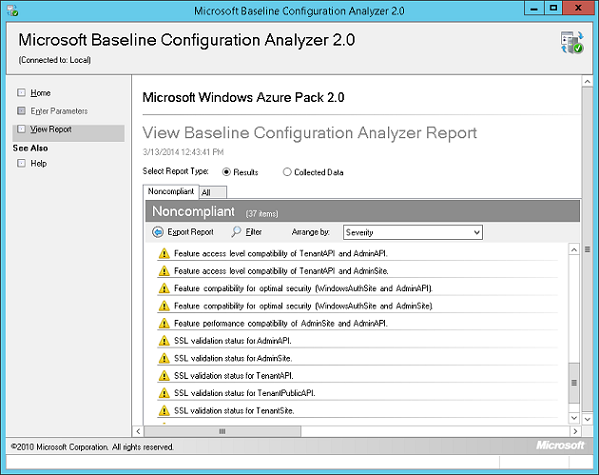The height and width of the screenshot is (475, 599).
Task: Click the report timestamp 3/13/2014 12:43:41 PM
Action: 183,152
